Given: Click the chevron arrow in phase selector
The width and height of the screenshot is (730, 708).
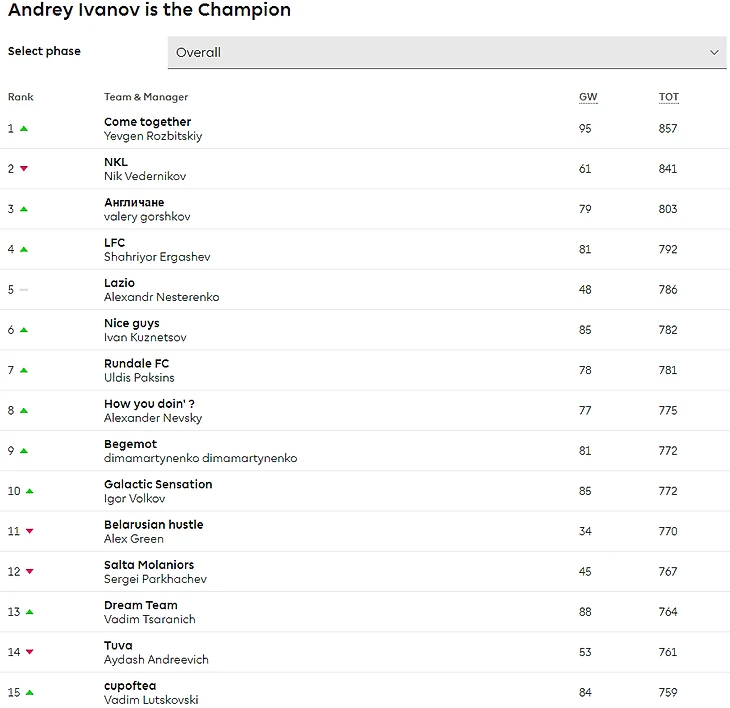Looking at the screenshot, I should pyautogui.click(x=714, y=52).
